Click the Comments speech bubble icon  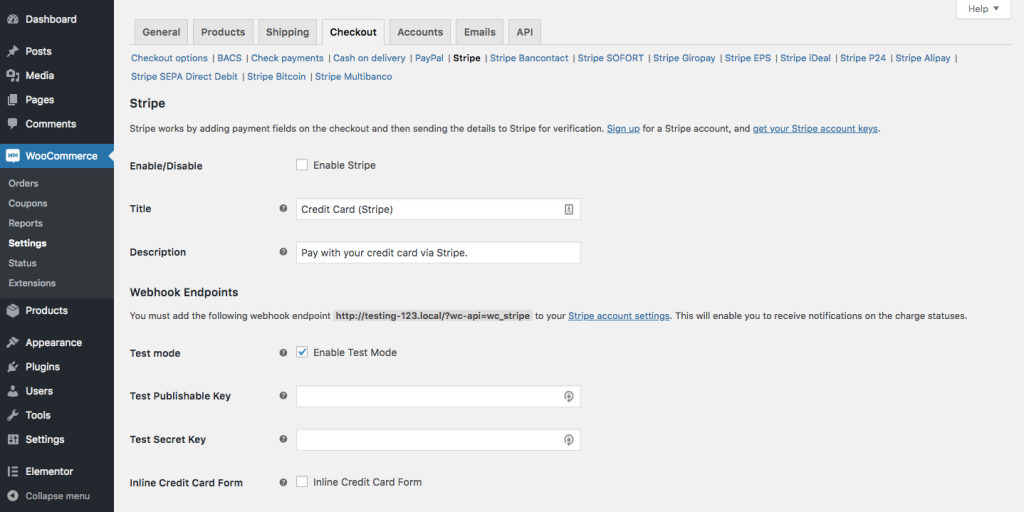click(12, 124)
